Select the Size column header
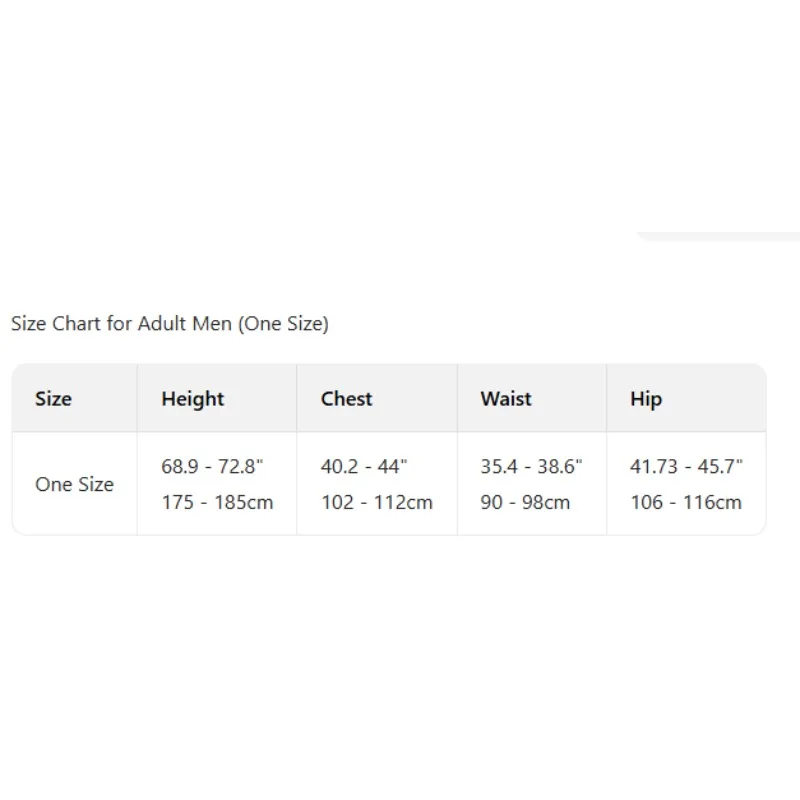The image size is (800, 800). point(54,398)
